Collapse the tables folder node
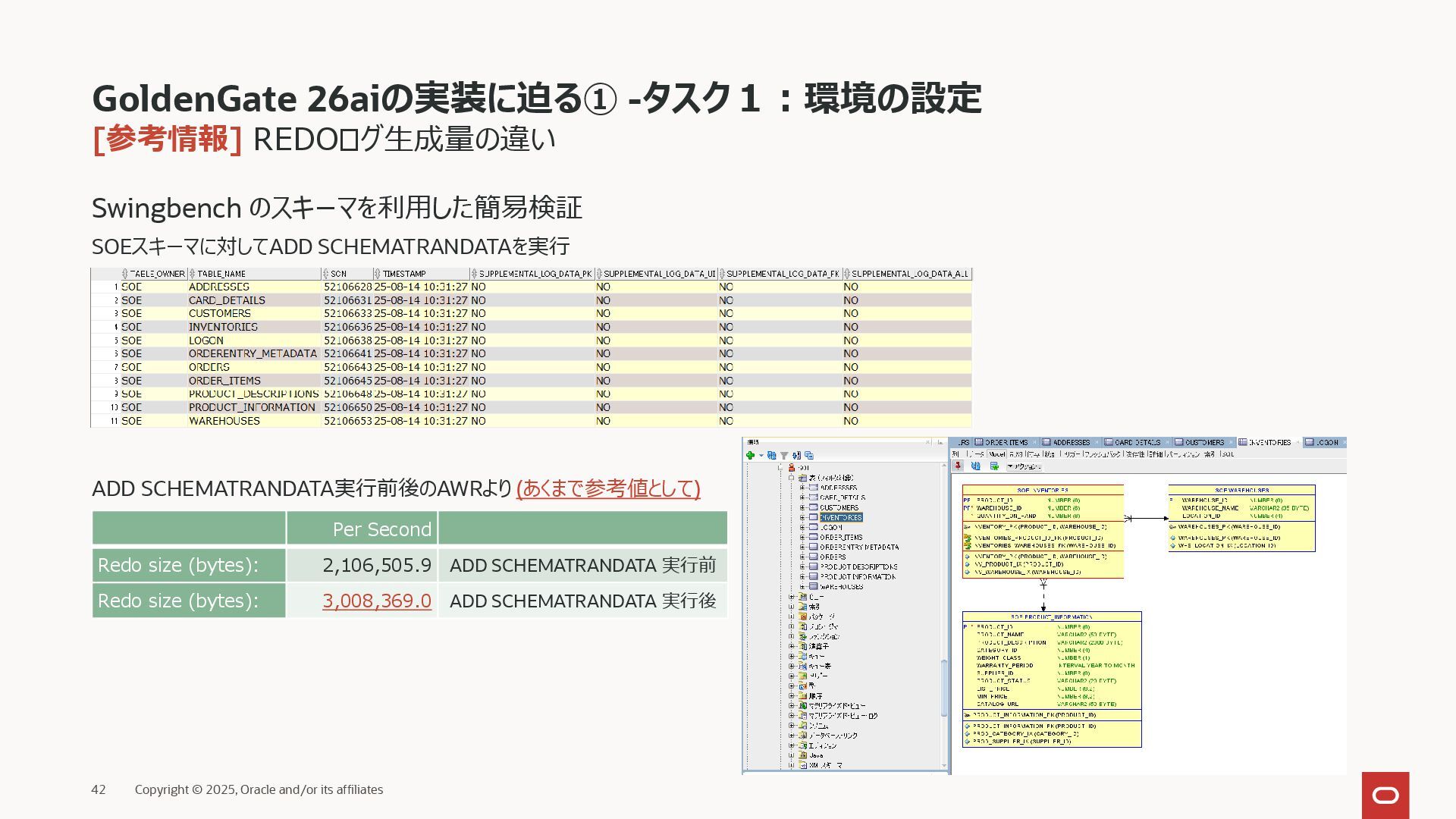The width and height of the screenshot is (1456, 819). pos(791,479)
